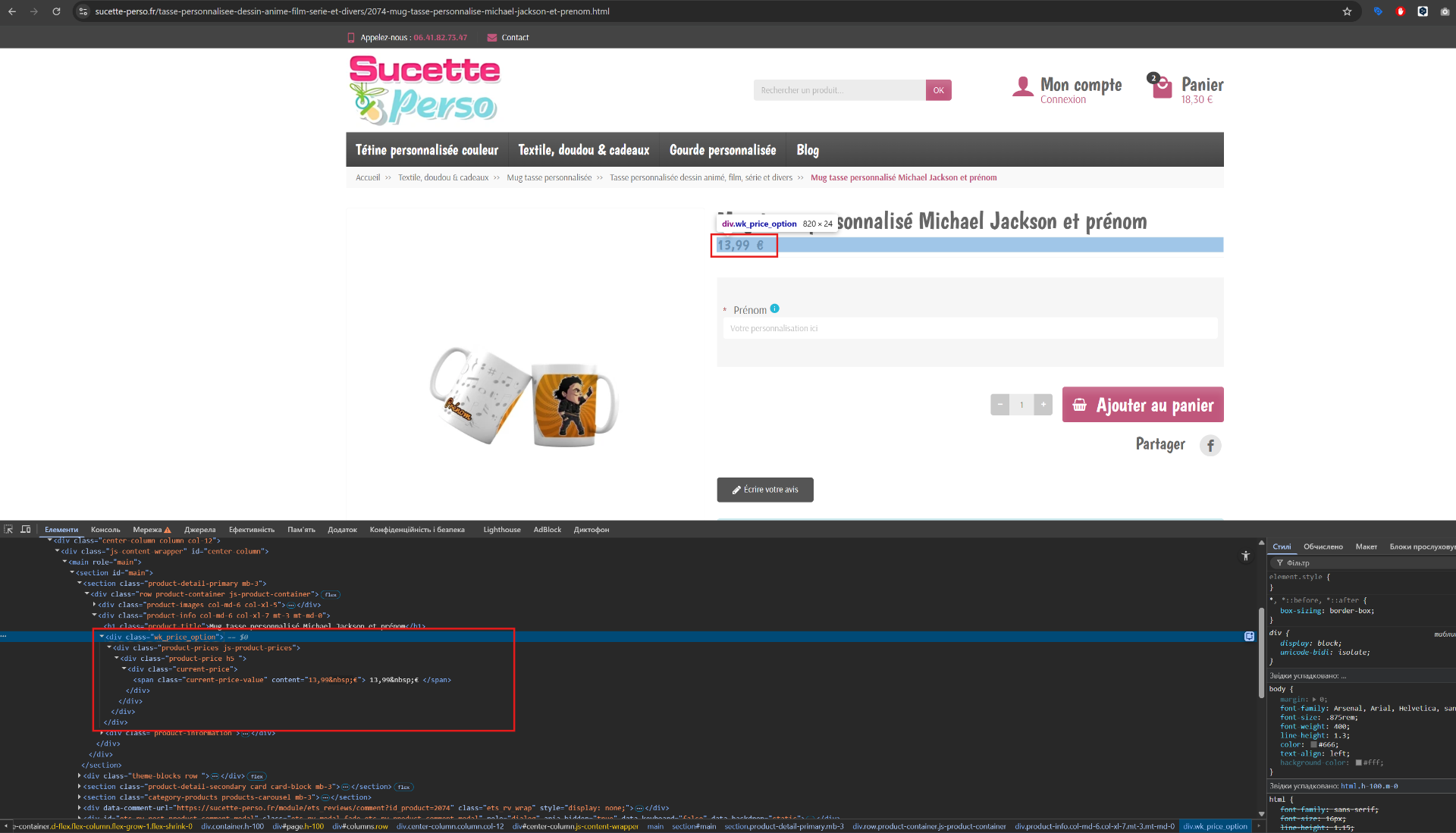Collapse the wk_price_option div node
Image resolution: width=1456 pixels, height=833 pixels.
pos(102,637)
